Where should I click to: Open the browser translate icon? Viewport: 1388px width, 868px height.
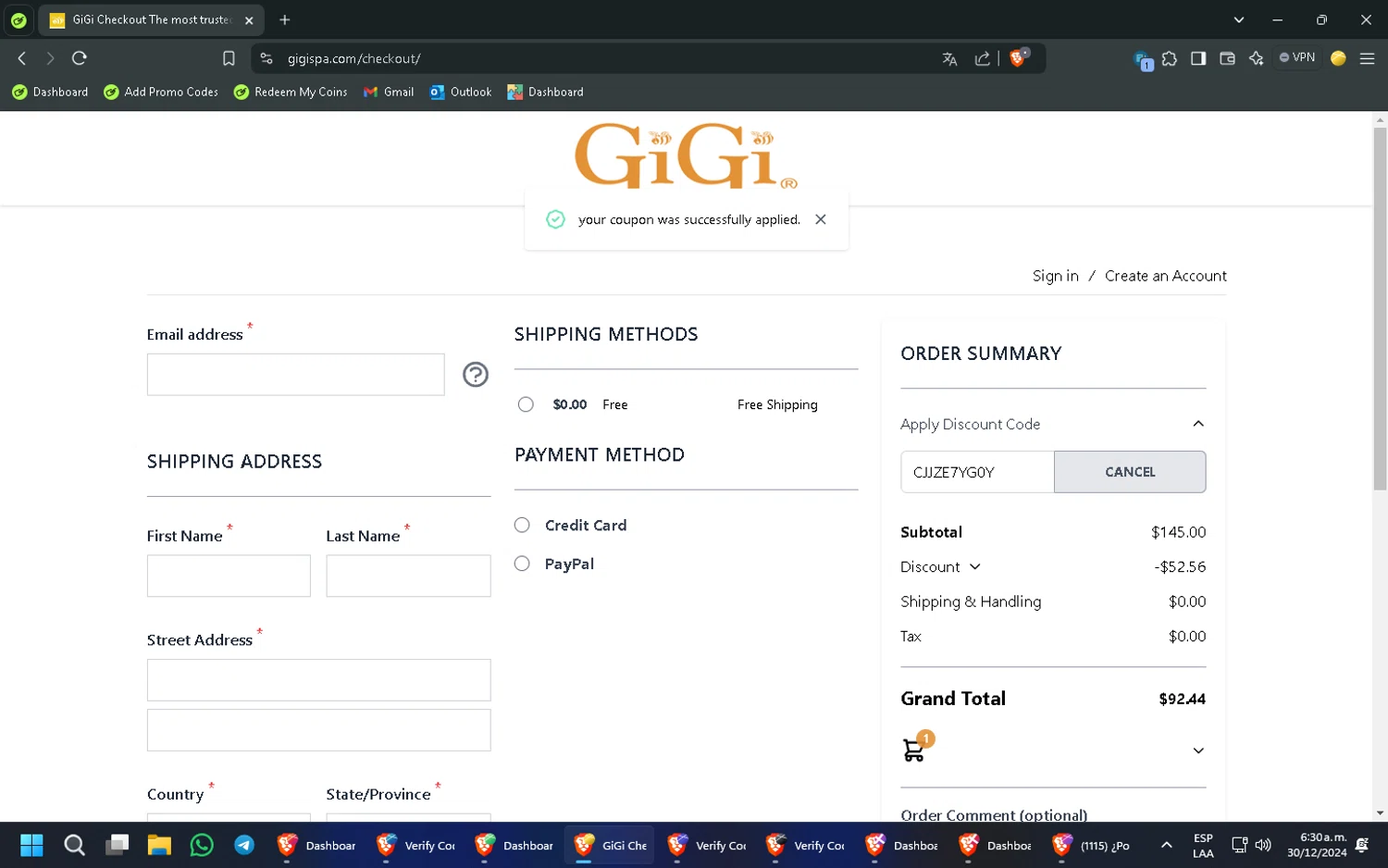pos(949,58)
